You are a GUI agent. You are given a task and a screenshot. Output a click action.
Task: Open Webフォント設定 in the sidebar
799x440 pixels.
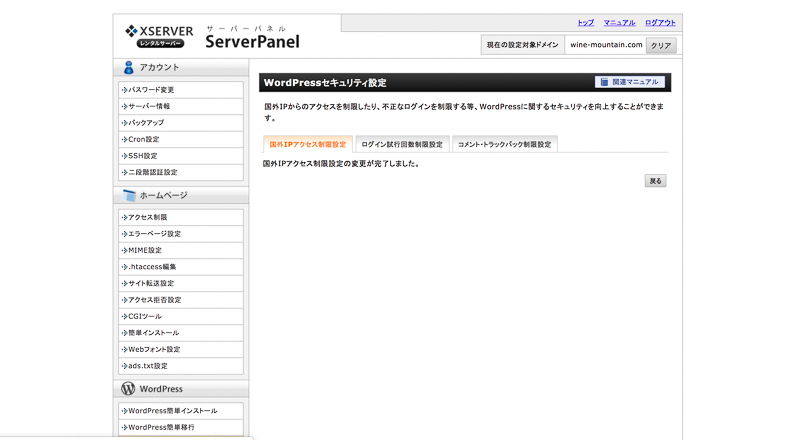click(x=181, y=349)
